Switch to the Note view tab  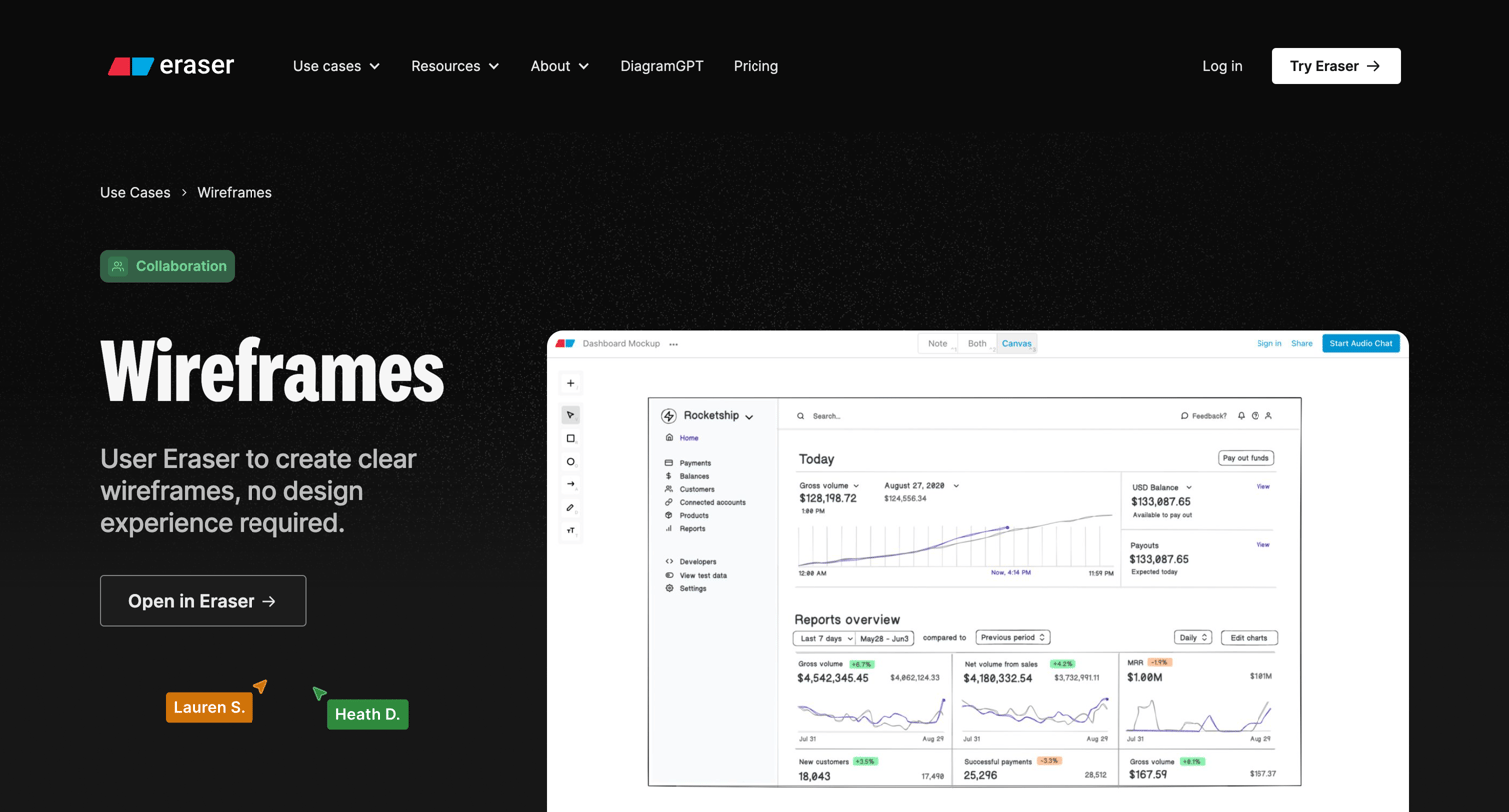click(x=938, y=343)
